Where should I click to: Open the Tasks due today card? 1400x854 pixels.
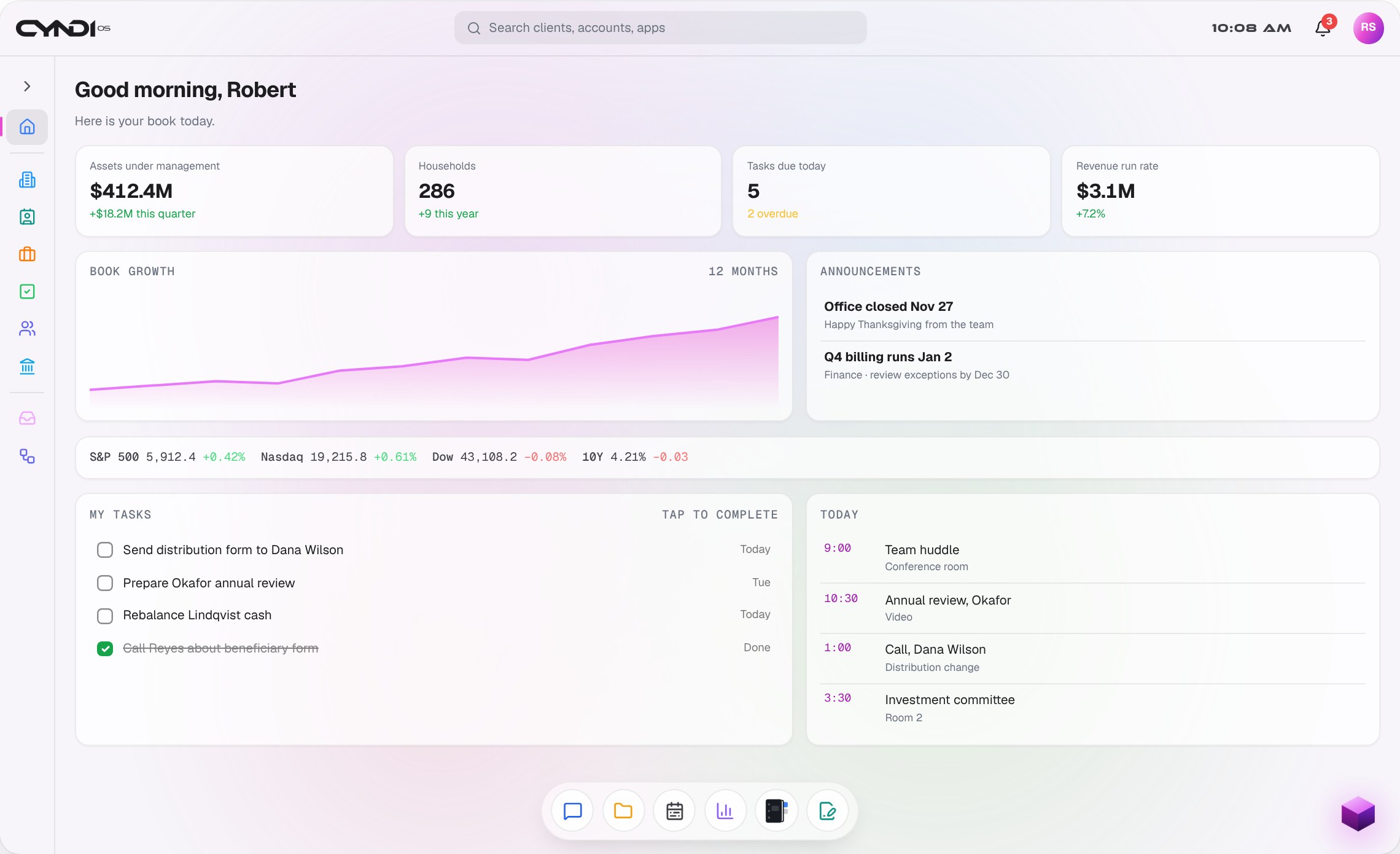click(891, 191)
